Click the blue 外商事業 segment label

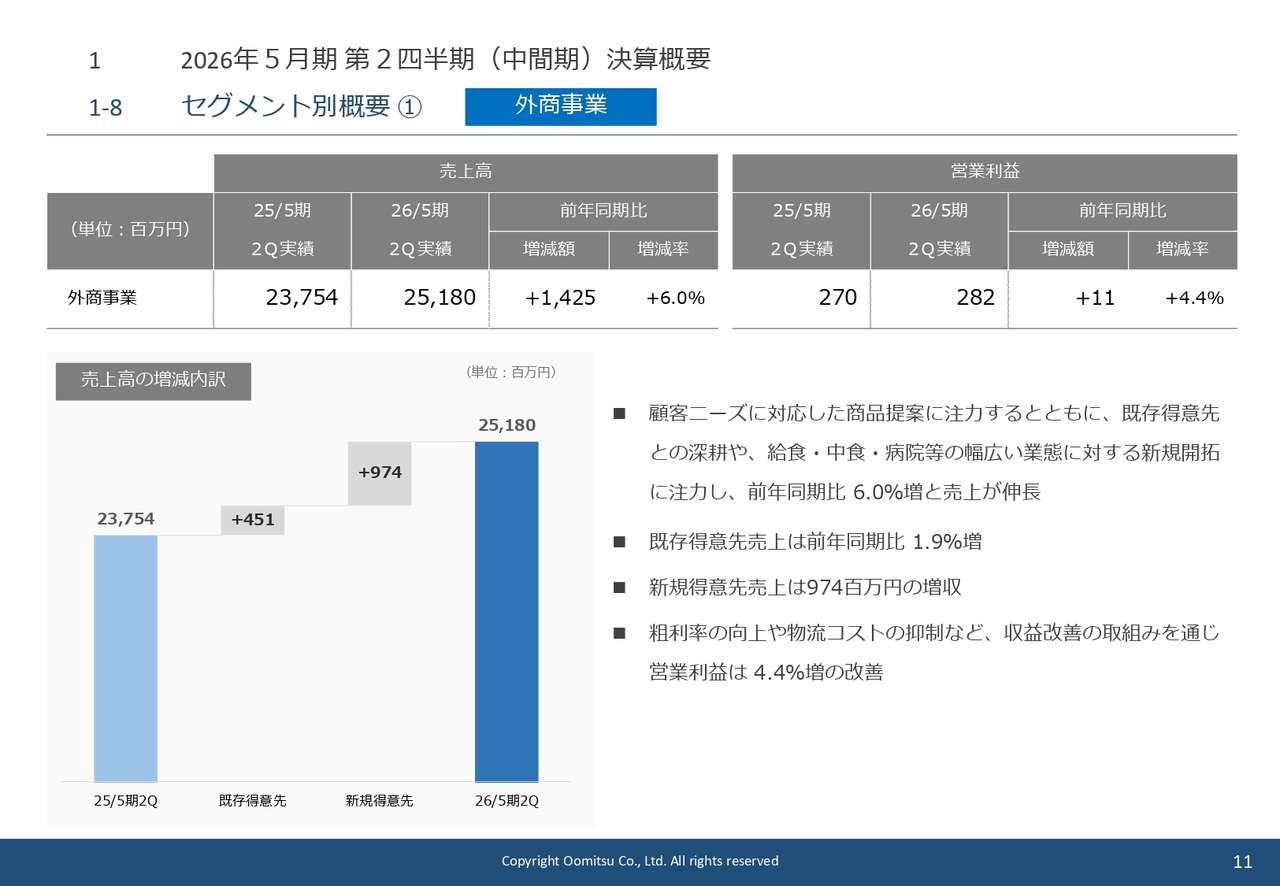pyautogui.click(x=560, y=106)
